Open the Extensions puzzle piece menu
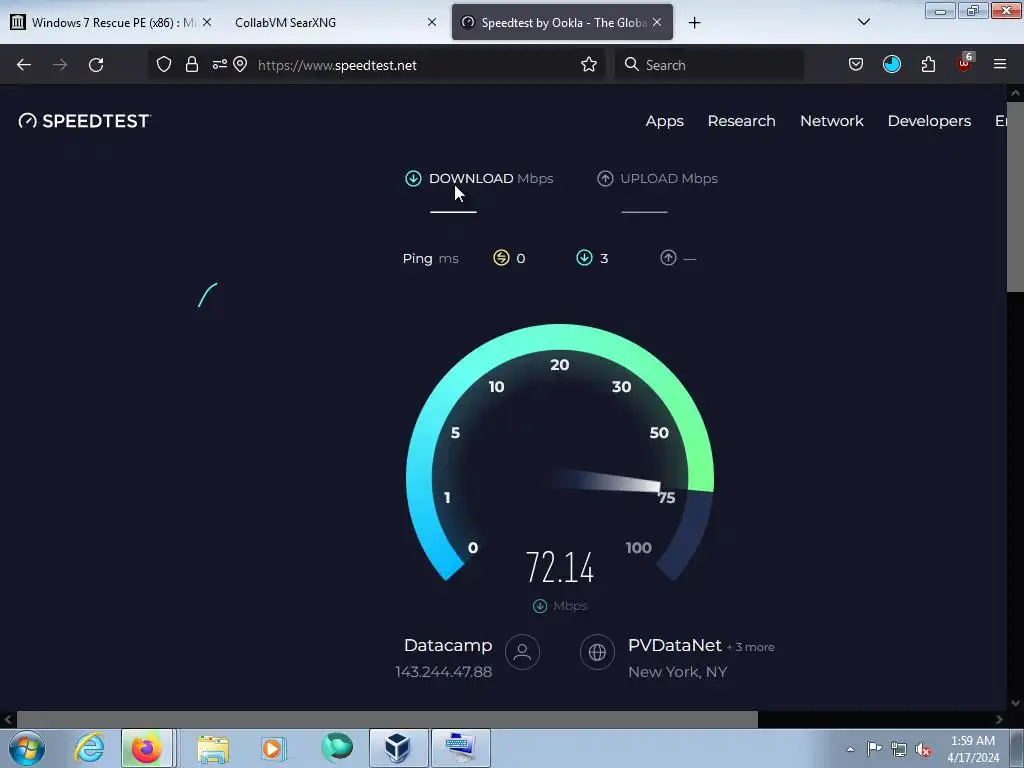The width and height of the screenshot is (1024, 768). (x=928, y=64)
